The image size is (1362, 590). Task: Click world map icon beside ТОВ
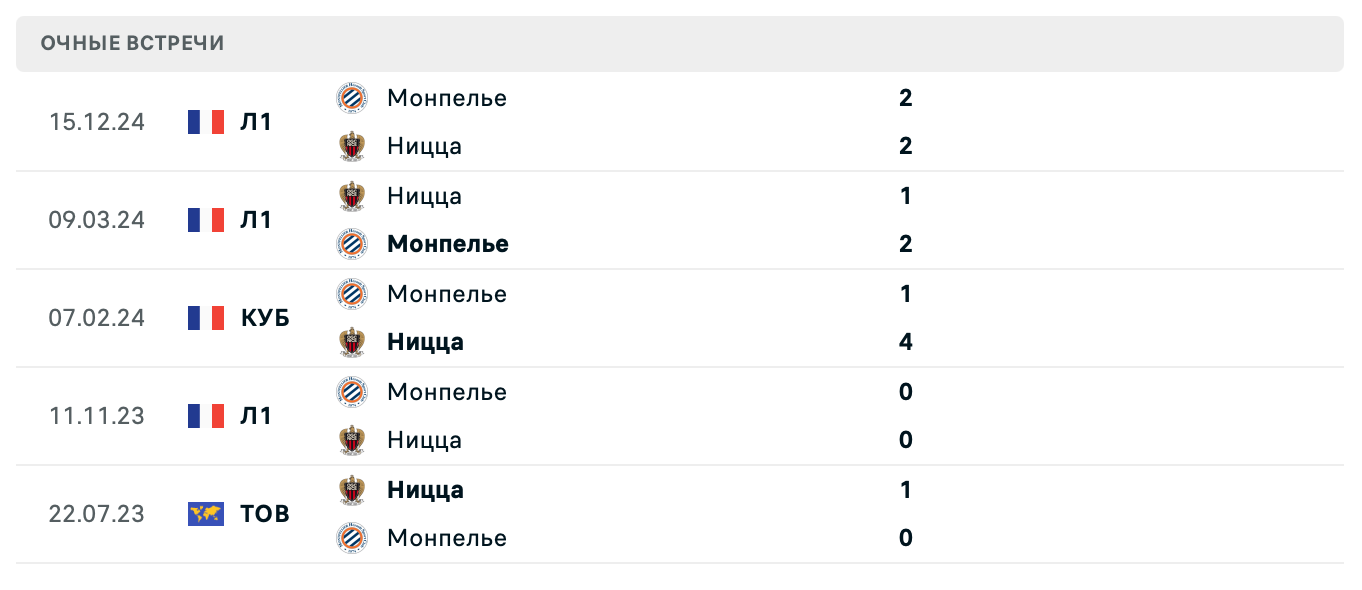[x=206, y=514]
